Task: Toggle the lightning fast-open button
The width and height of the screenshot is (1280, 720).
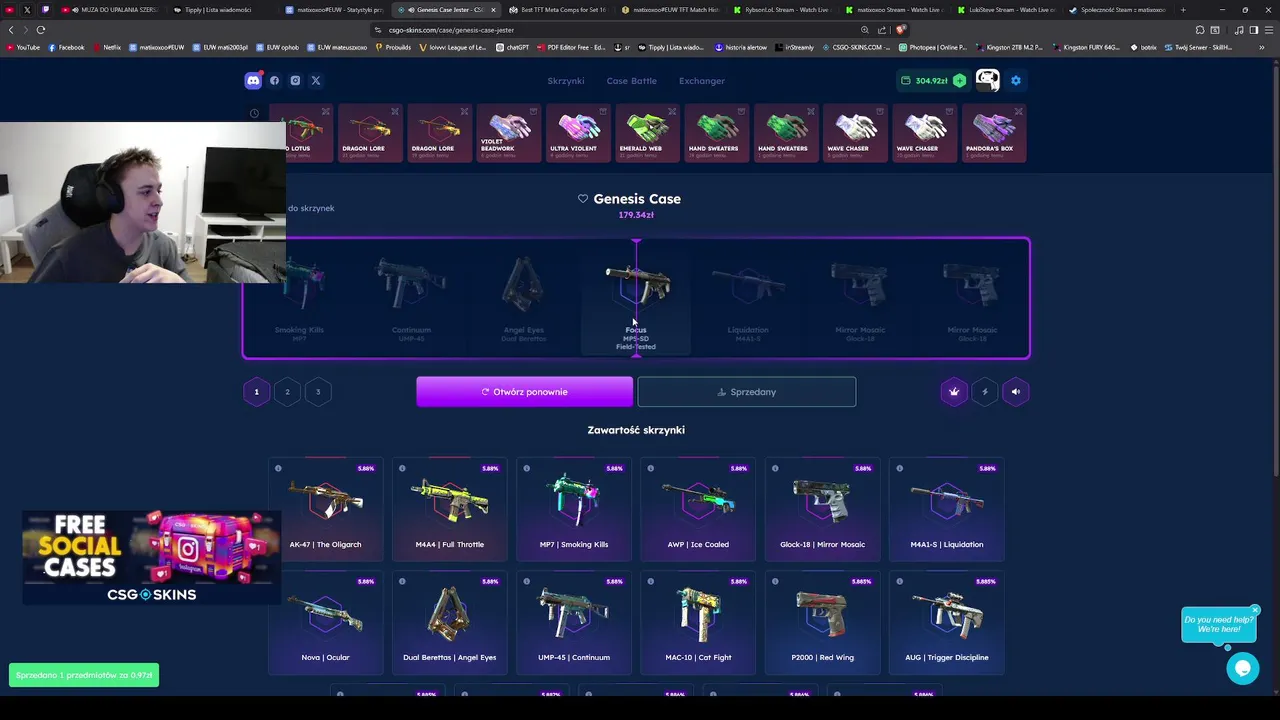Action: pyautogui.click(x=985, y=392)
